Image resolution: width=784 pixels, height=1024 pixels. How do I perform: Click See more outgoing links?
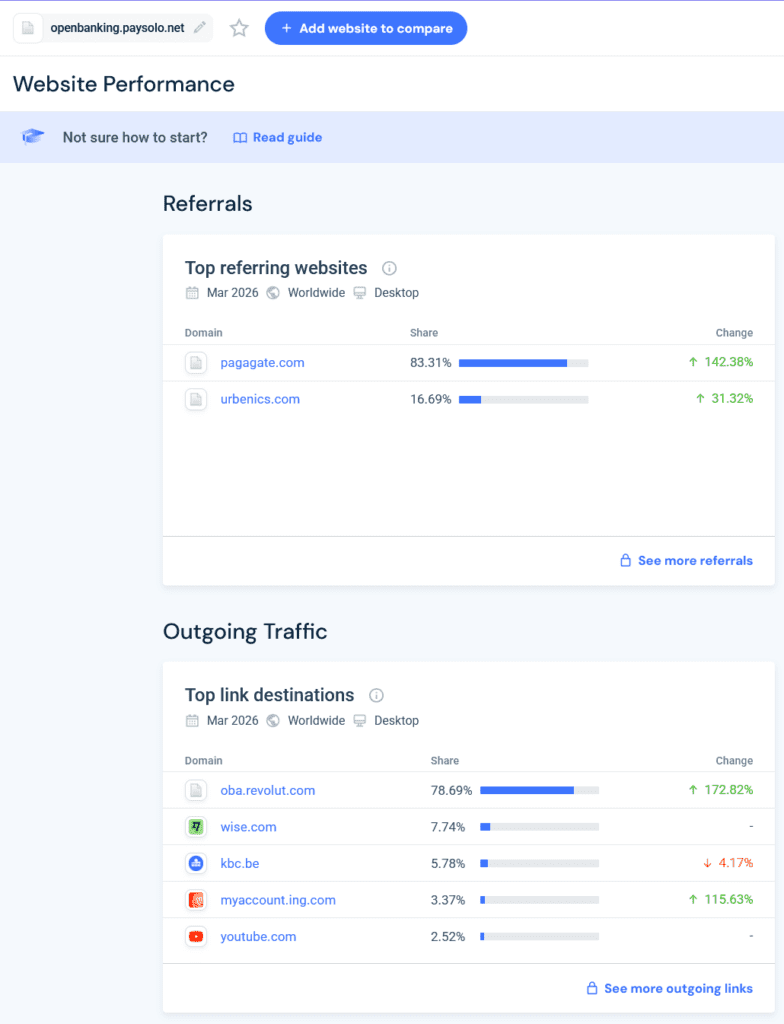pyautogui.click(x=678, y=988)
